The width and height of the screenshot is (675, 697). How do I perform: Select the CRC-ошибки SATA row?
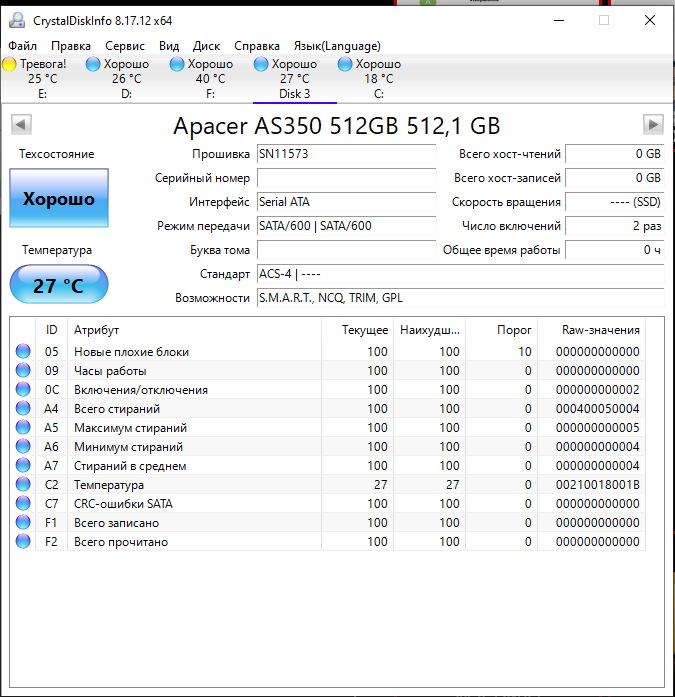(x=328, y=504)
